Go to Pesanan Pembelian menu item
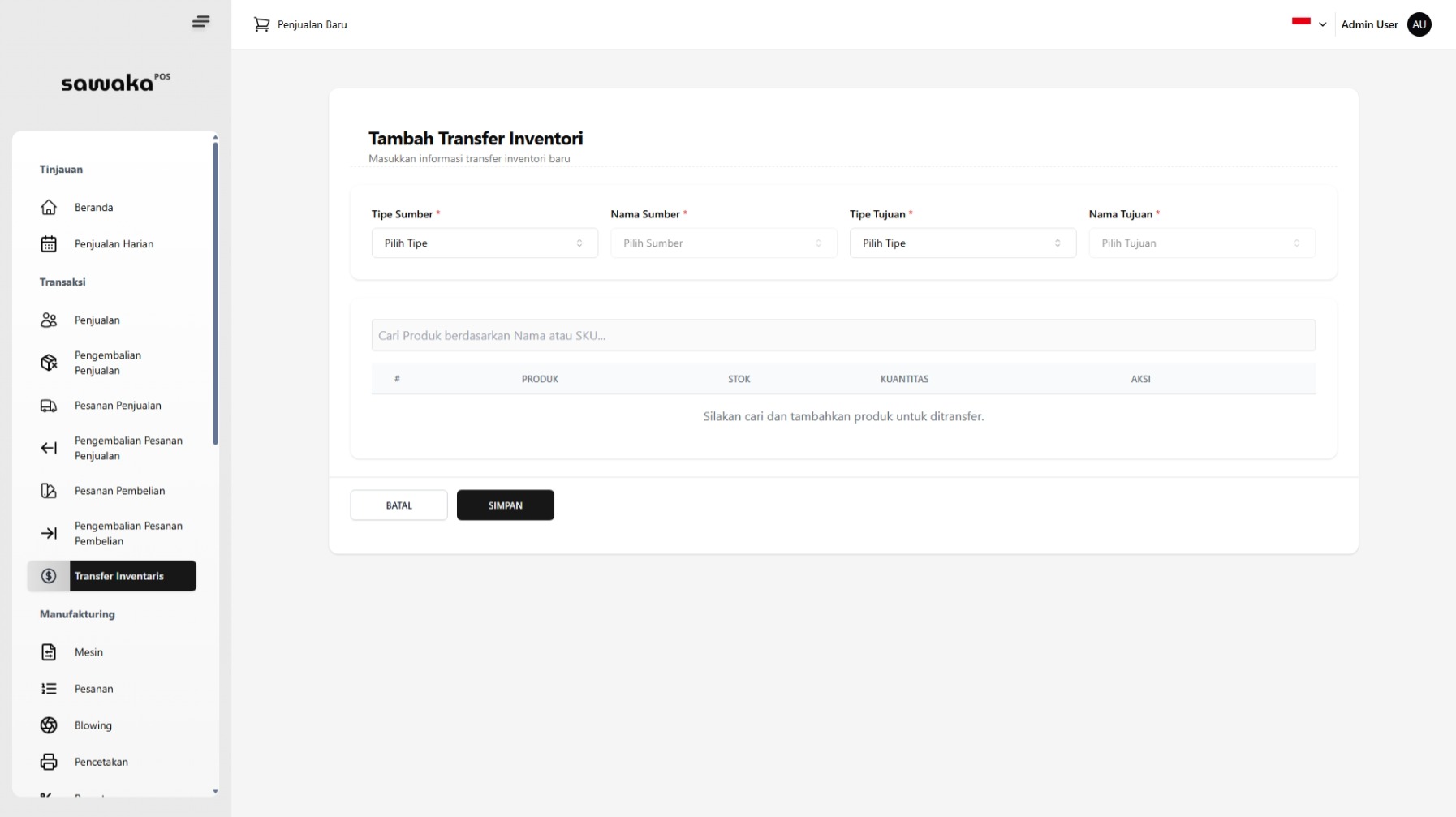This screenshot has height=817, width=1456. (119, 491)
